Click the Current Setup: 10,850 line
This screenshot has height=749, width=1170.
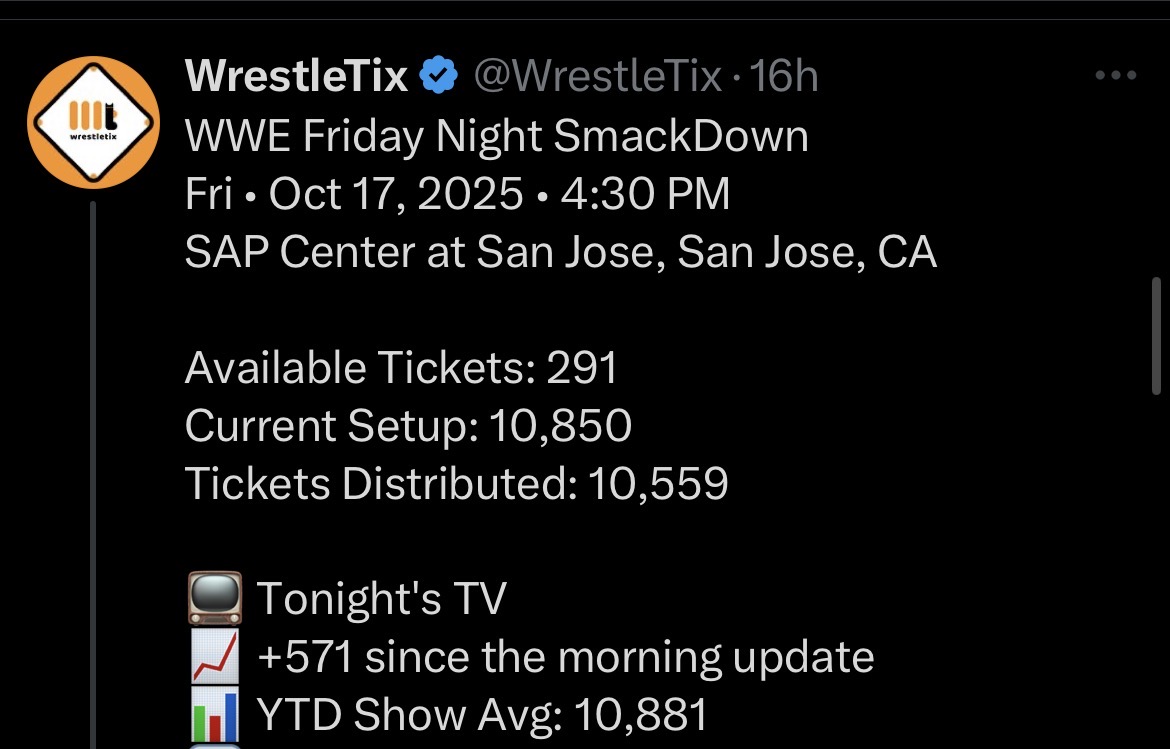click(408, 426)
